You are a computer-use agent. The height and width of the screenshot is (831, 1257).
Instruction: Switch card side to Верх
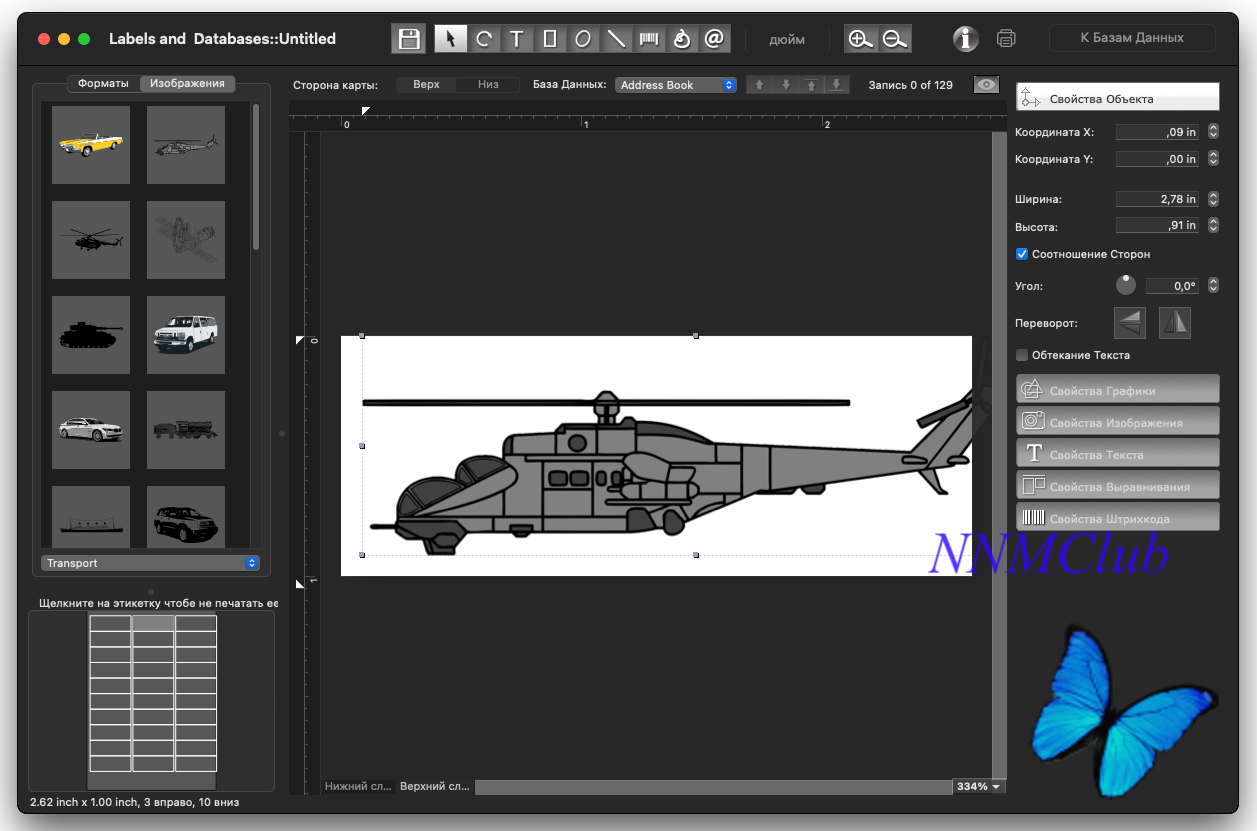tap(426, 85)
